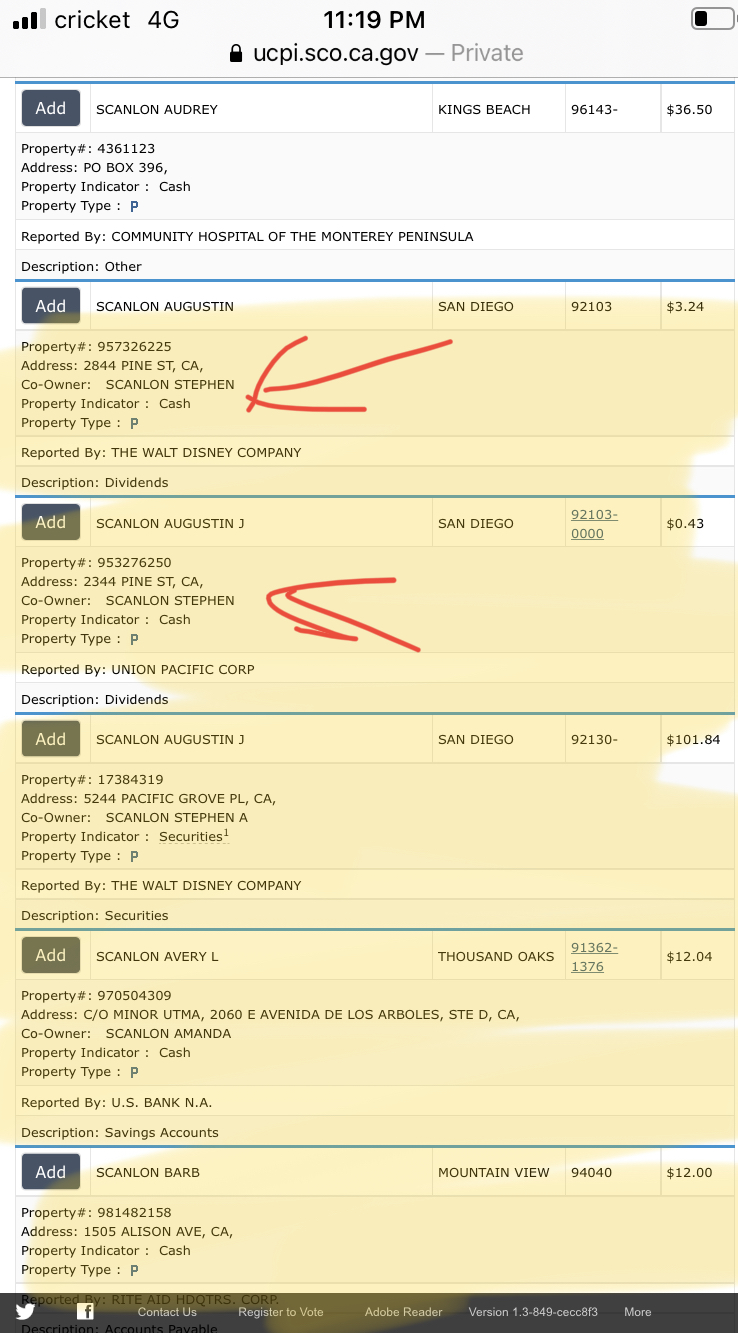Select the $0.43 amount
The width and height of the screenshot is (738, 1333).
(685, 523)
